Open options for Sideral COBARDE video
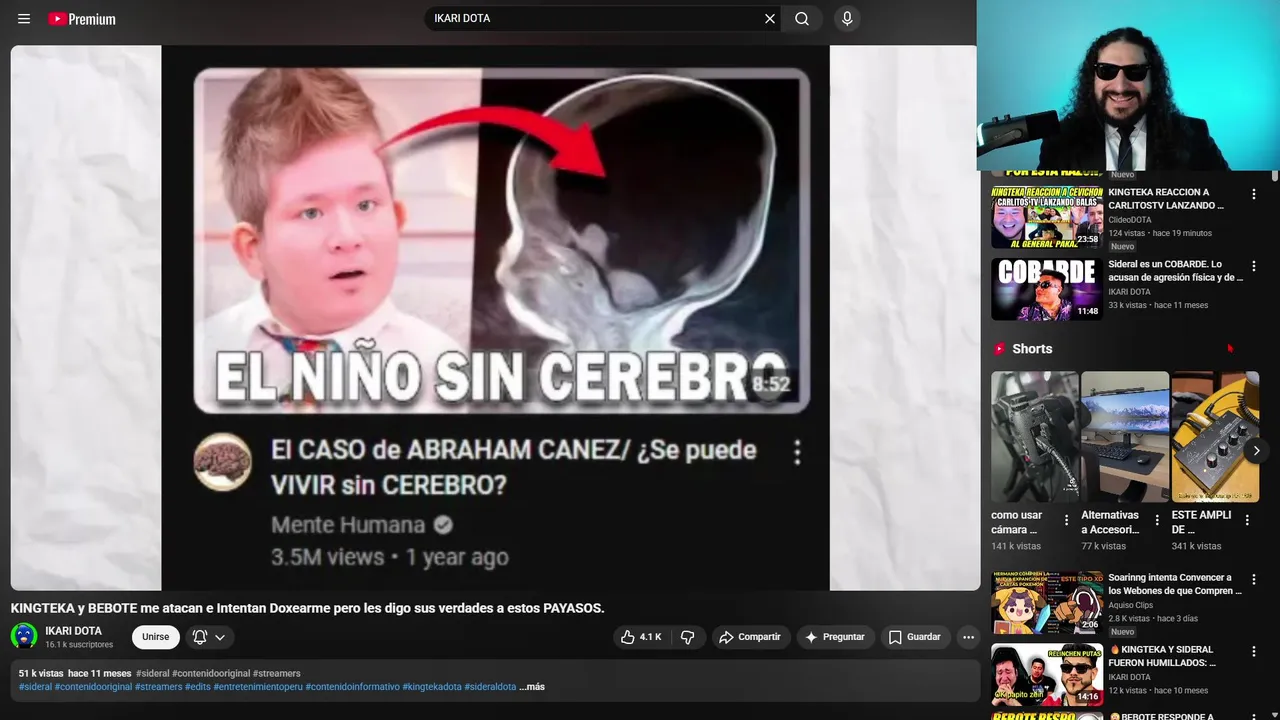The height and width of the screenshot is (720, 1280). coord(1254,266)
